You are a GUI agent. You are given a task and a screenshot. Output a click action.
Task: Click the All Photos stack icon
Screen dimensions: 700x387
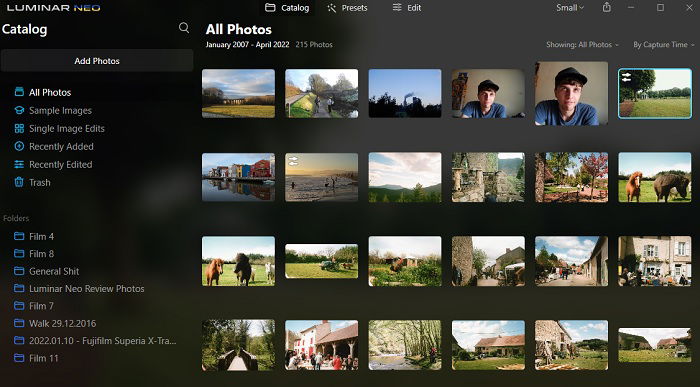(x=19, y=92)
